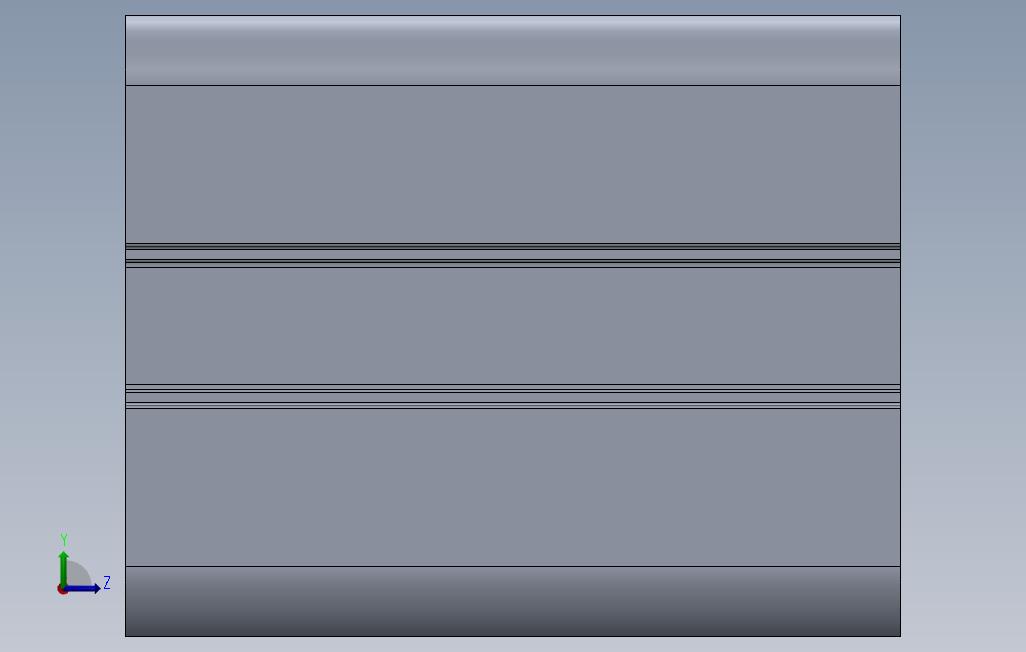This screenshot has width=1026, height=652.
Task: Pick edge between top rounded and flat face
Action: tap(513, 85)
